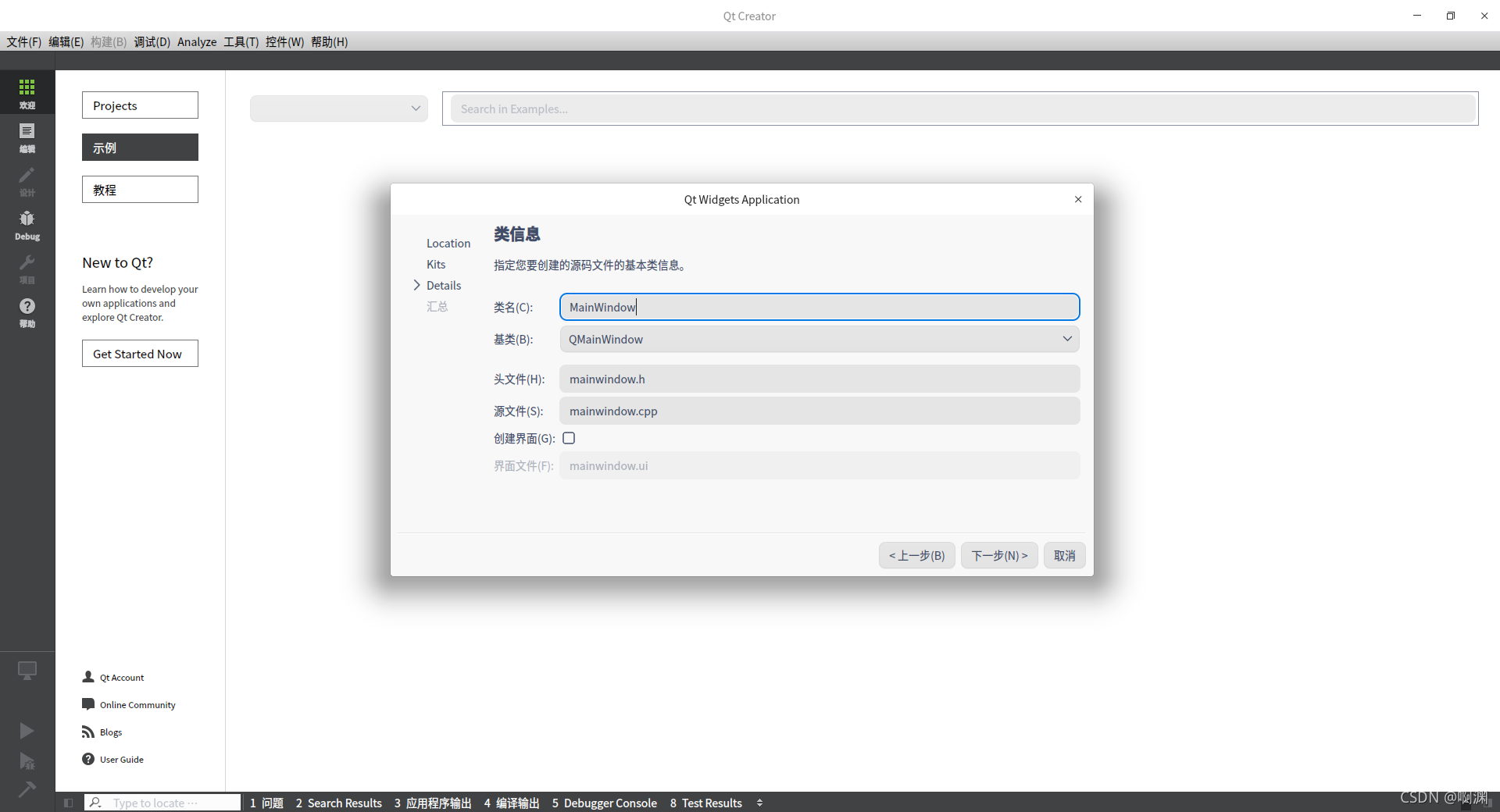Open the 4 编译输出 pane

click(x=512, y=803)
